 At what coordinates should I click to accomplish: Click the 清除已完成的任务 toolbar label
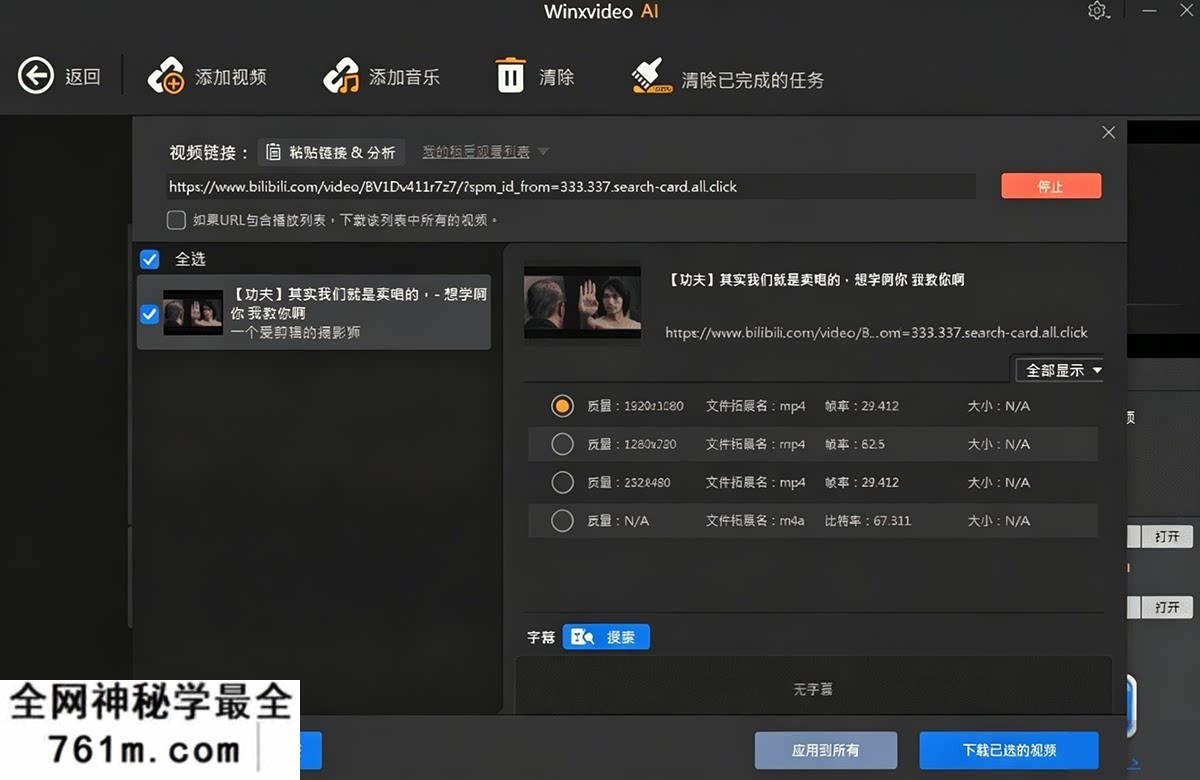[x=753, y=80]
